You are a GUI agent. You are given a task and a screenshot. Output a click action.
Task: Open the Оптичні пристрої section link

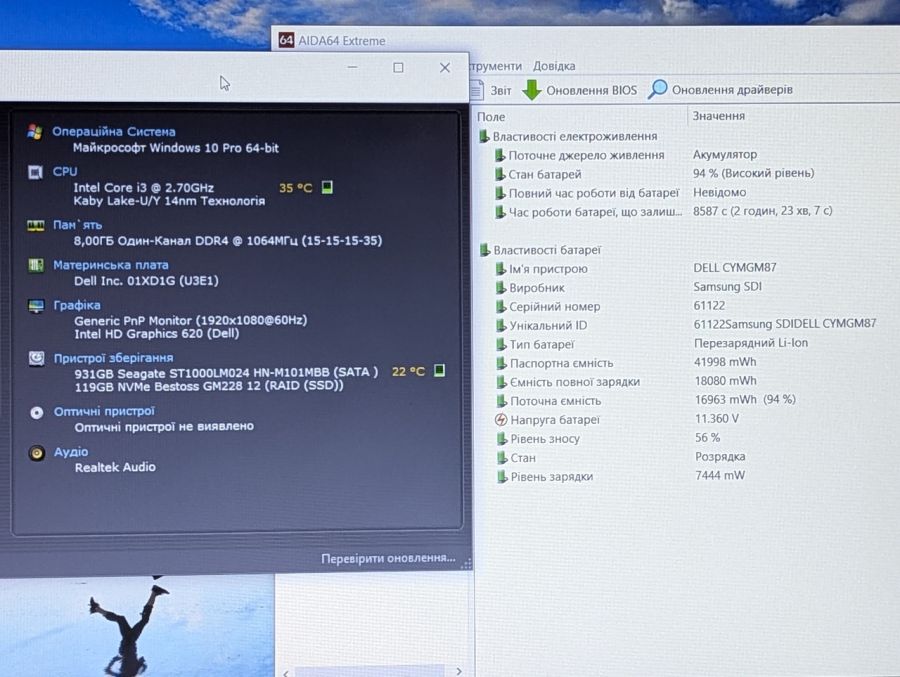pos(104,411)
